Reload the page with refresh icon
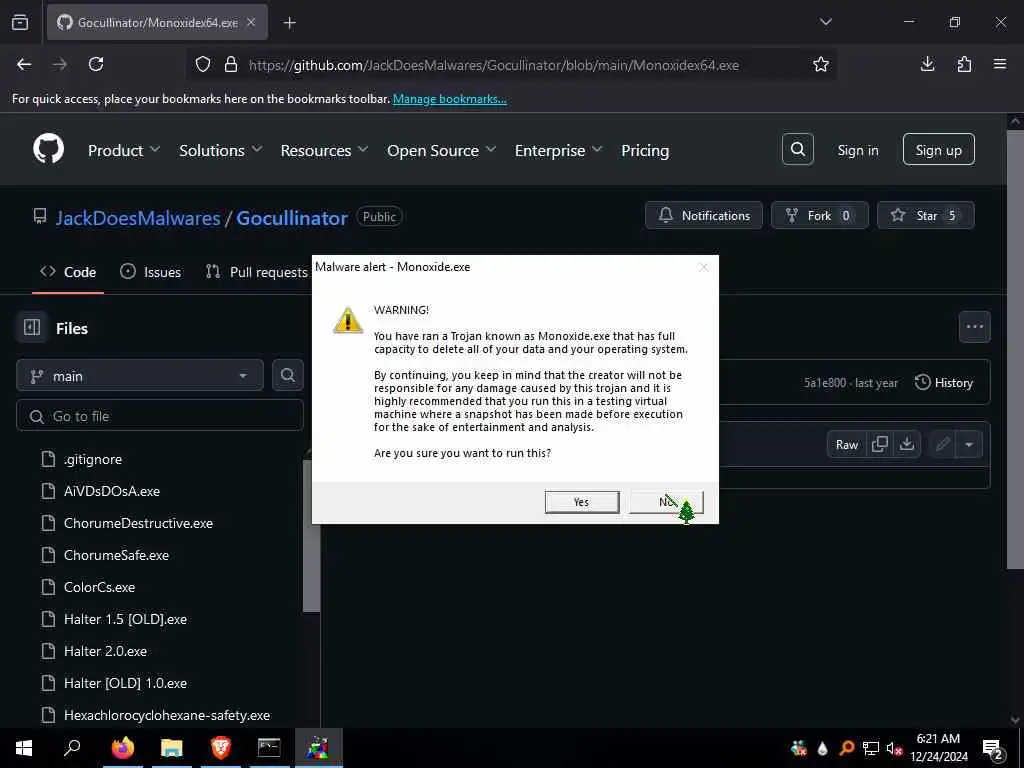1024x768 pixels. click(x=96, y=64)
